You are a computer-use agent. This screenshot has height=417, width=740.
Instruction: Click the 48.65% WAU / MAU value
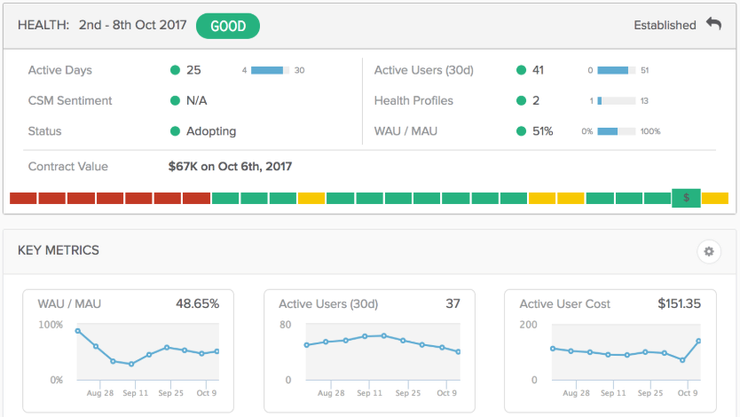pos(197,304)
